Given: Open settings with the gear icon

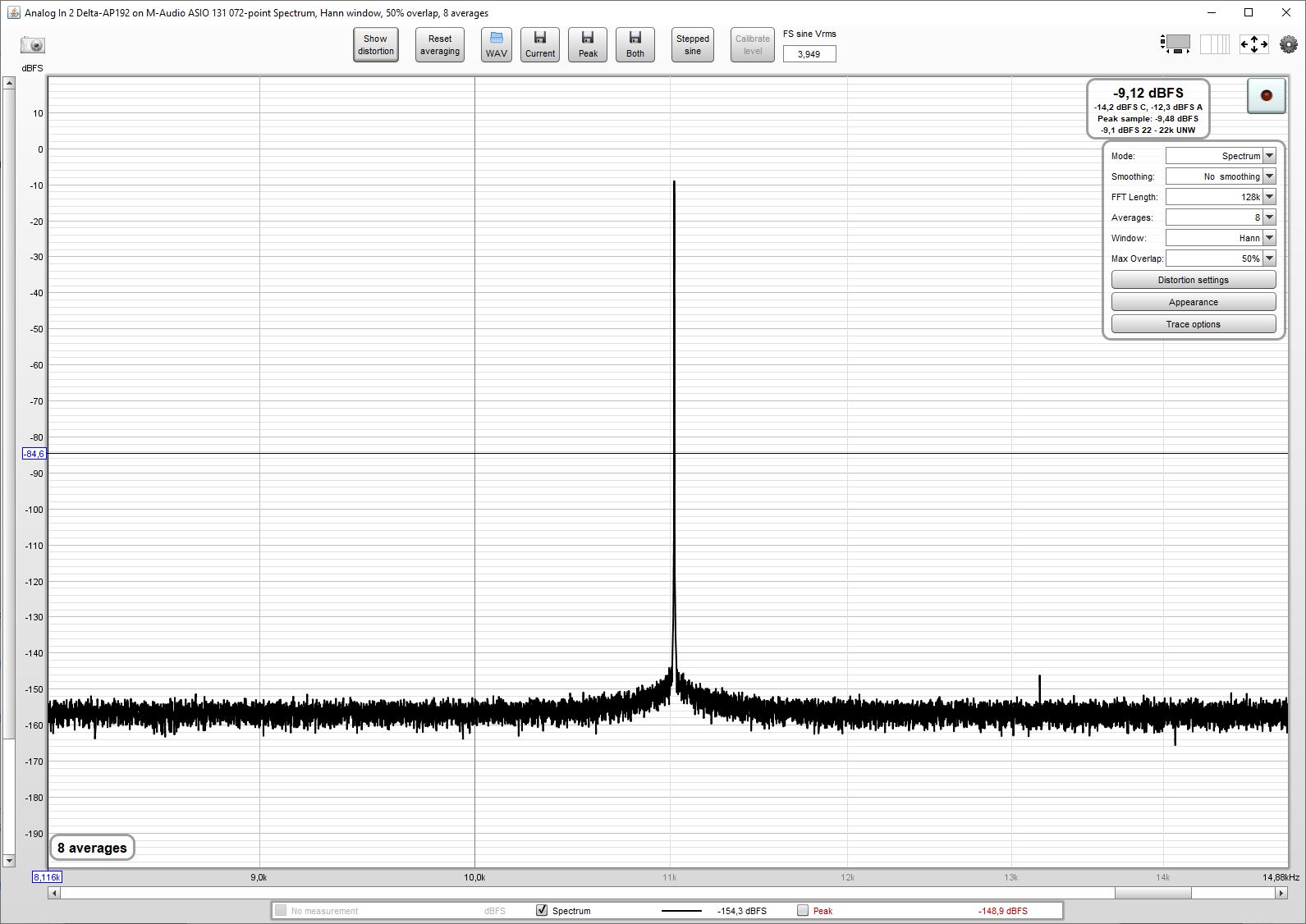Looking at the screenshot, I should pos(1289,44).
